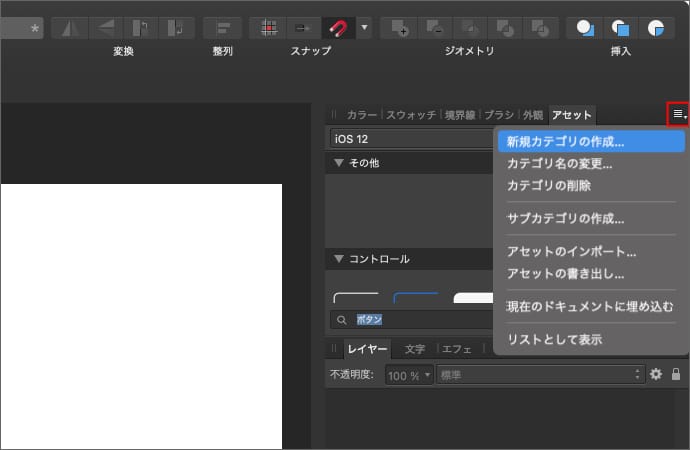Collapse the コントロール subcategory
This screenshot has width=690, height=450.
(x=339, y=259)
